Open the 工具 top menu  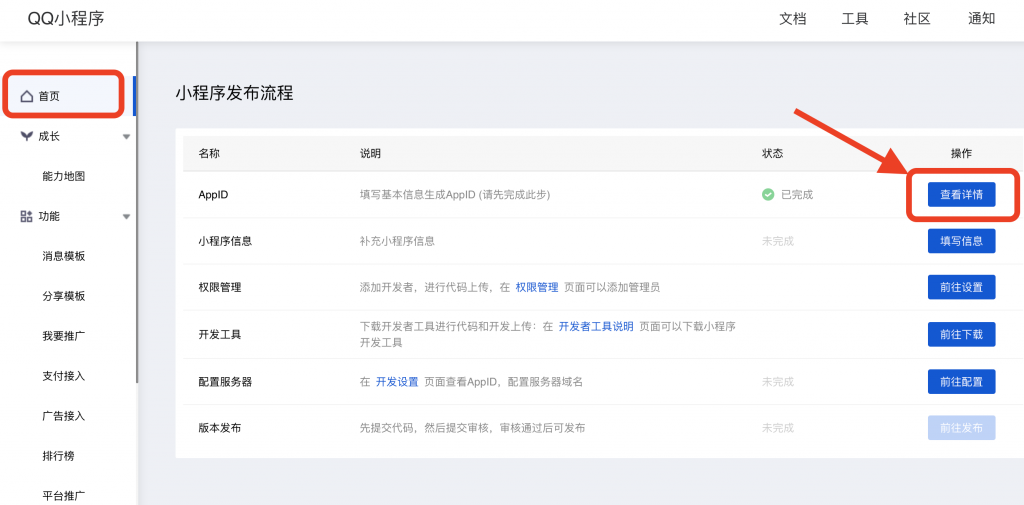[x=855, y=19]
